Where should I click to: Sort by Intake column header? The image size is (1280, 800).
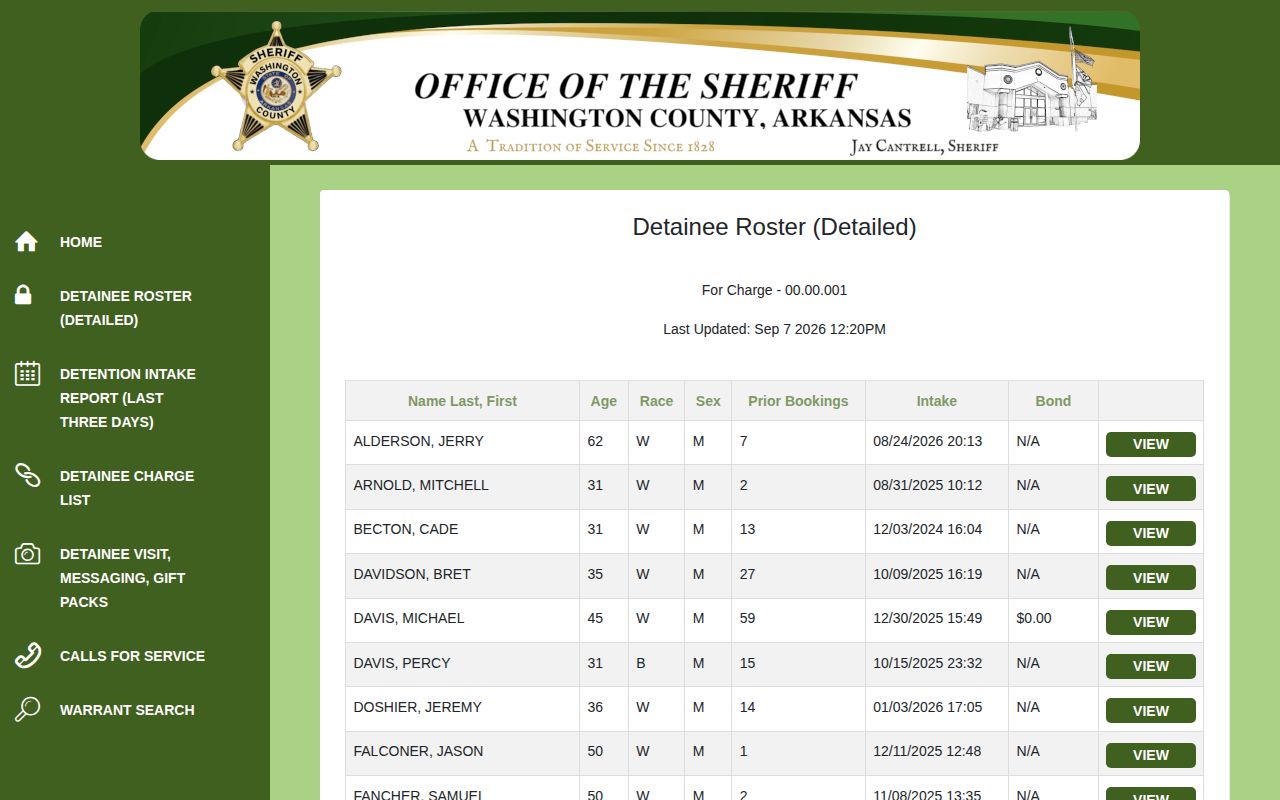click(937, 401)
